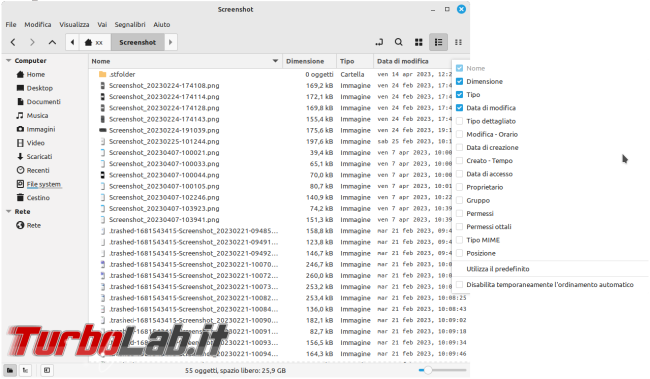This screenshot has width=650, height=379.
Task: Go forward with the forward arrow
Action: [x=32, y=42]
